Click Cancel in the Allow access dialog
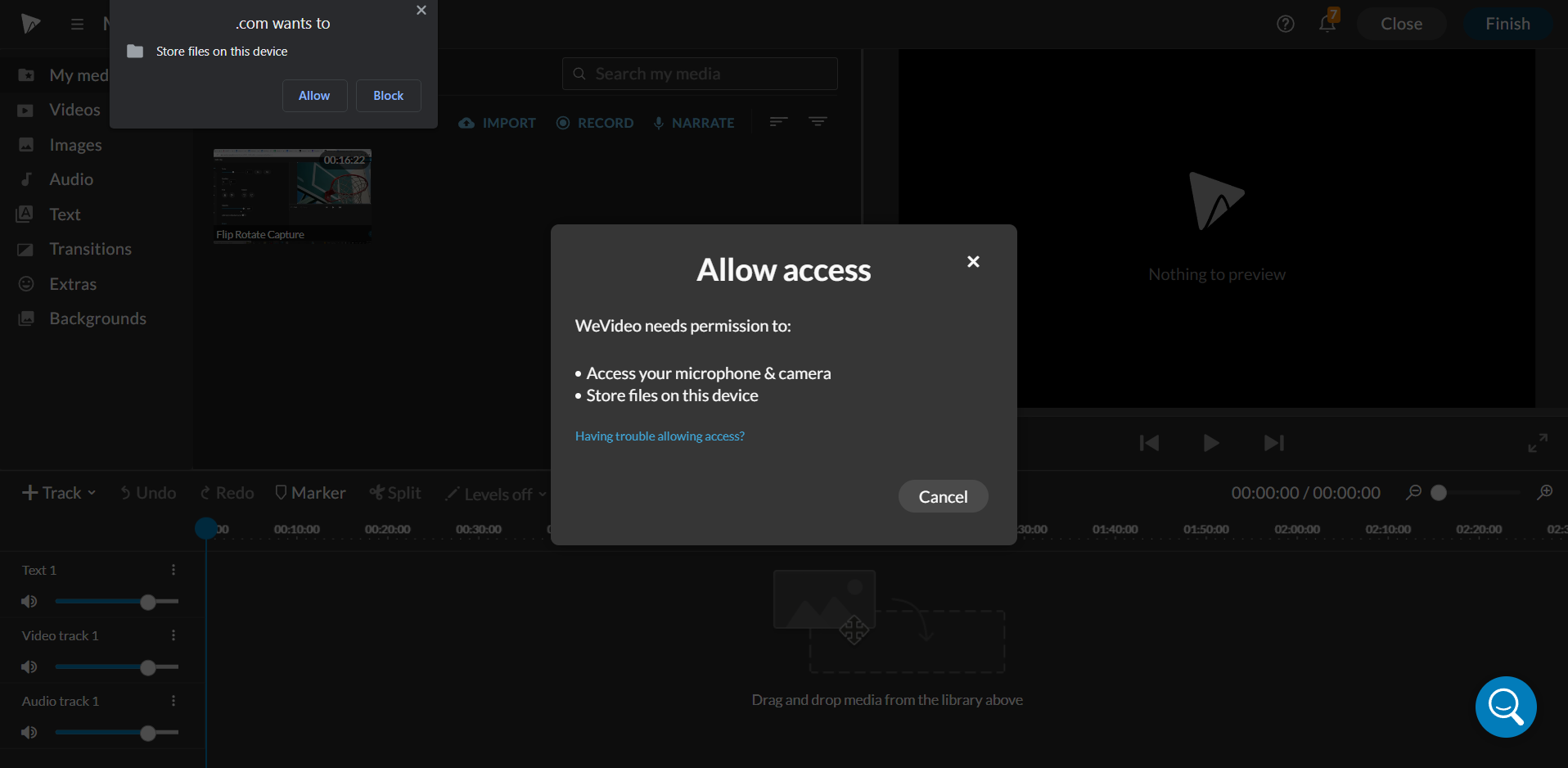Image resolution: width=1568 pixels, height=768 pixels. tap(943, 496)
